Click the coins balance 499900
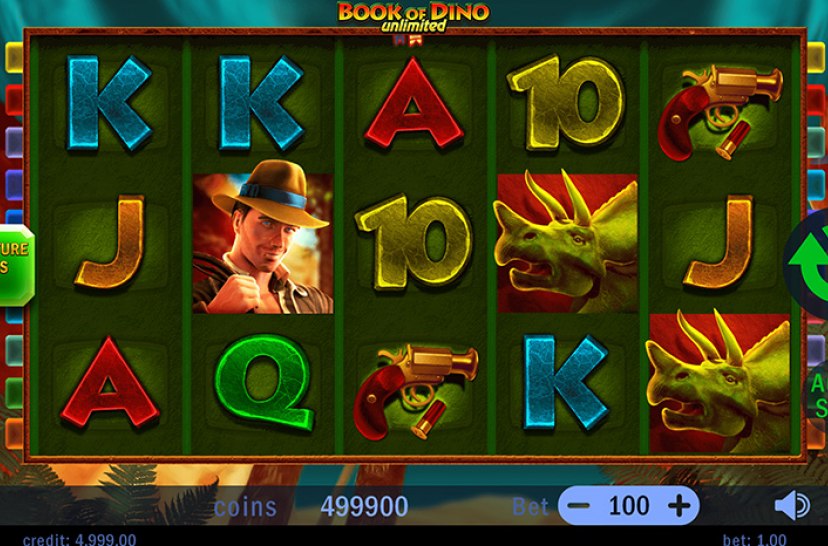This screenshot has width=828, height=546. tap(364, 507)
